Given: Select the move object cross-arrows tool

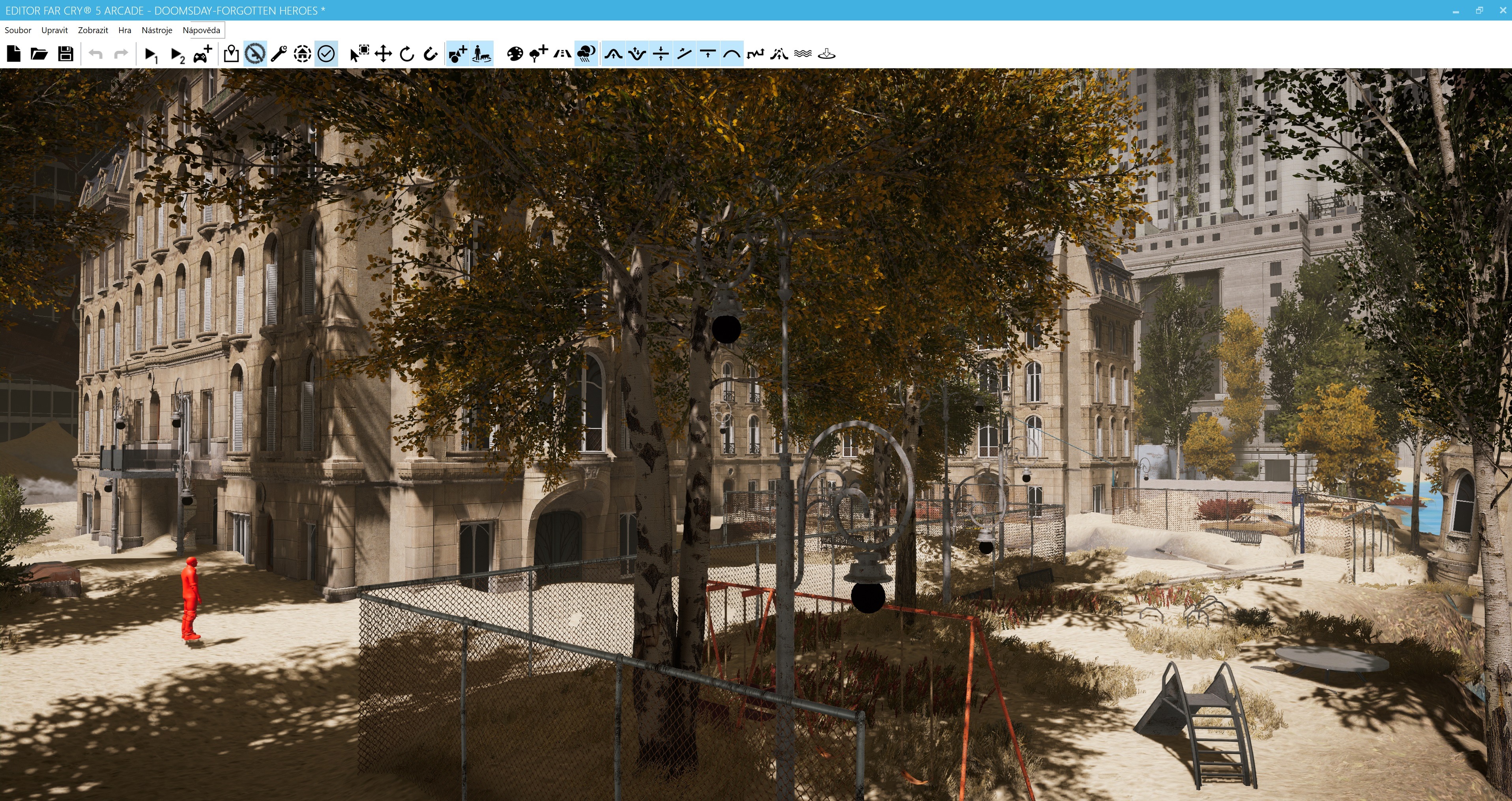Looking at the screenshot, I should (383, 54).
